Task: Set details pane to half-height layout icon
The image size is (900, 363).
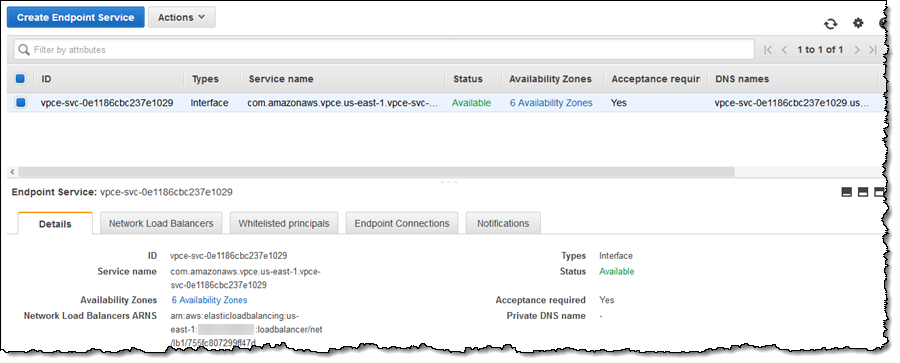Action: pos(863,192)
